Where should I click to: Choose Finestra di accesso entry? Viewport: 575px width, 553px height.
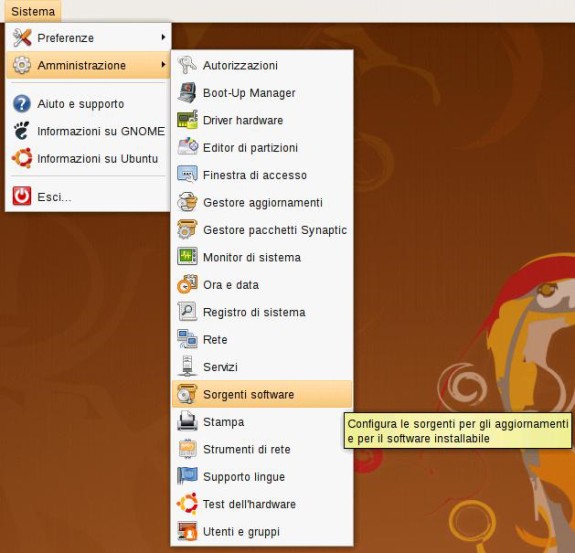(x=262, y=175)
